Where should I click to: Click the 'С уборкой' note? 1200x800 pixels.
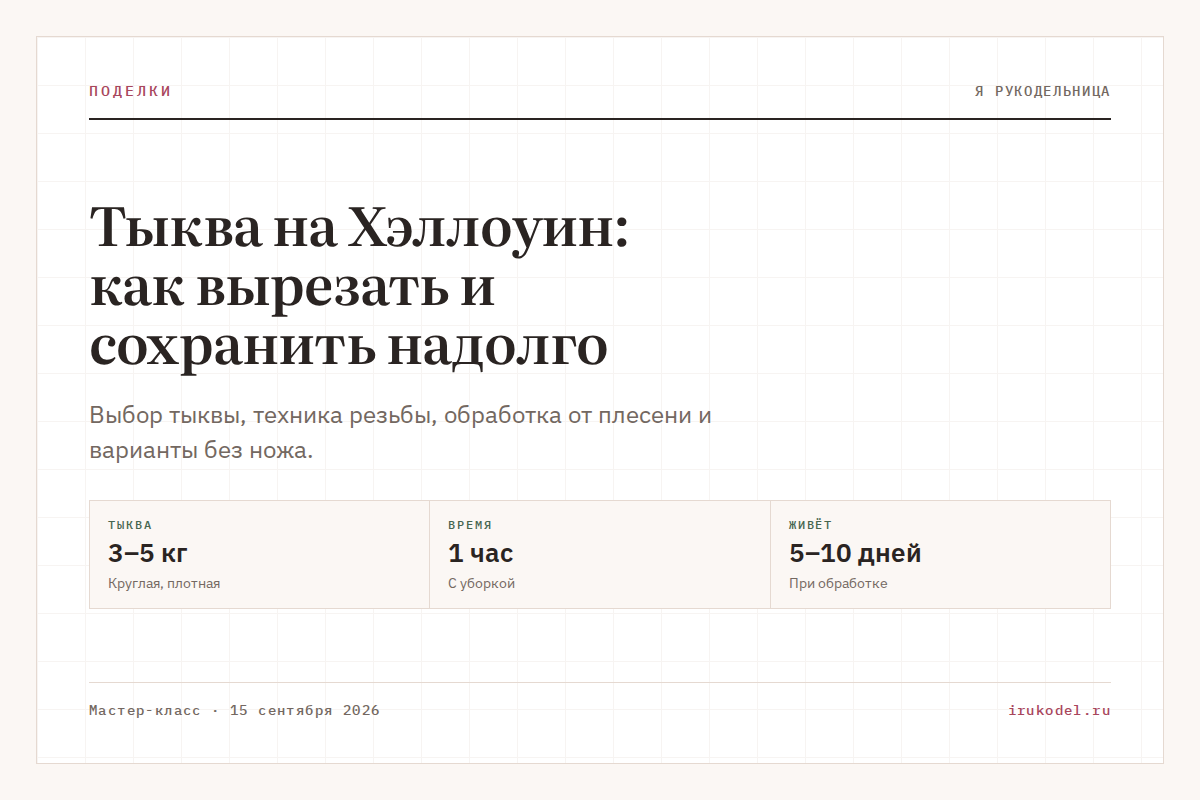[x=482, y=584]
